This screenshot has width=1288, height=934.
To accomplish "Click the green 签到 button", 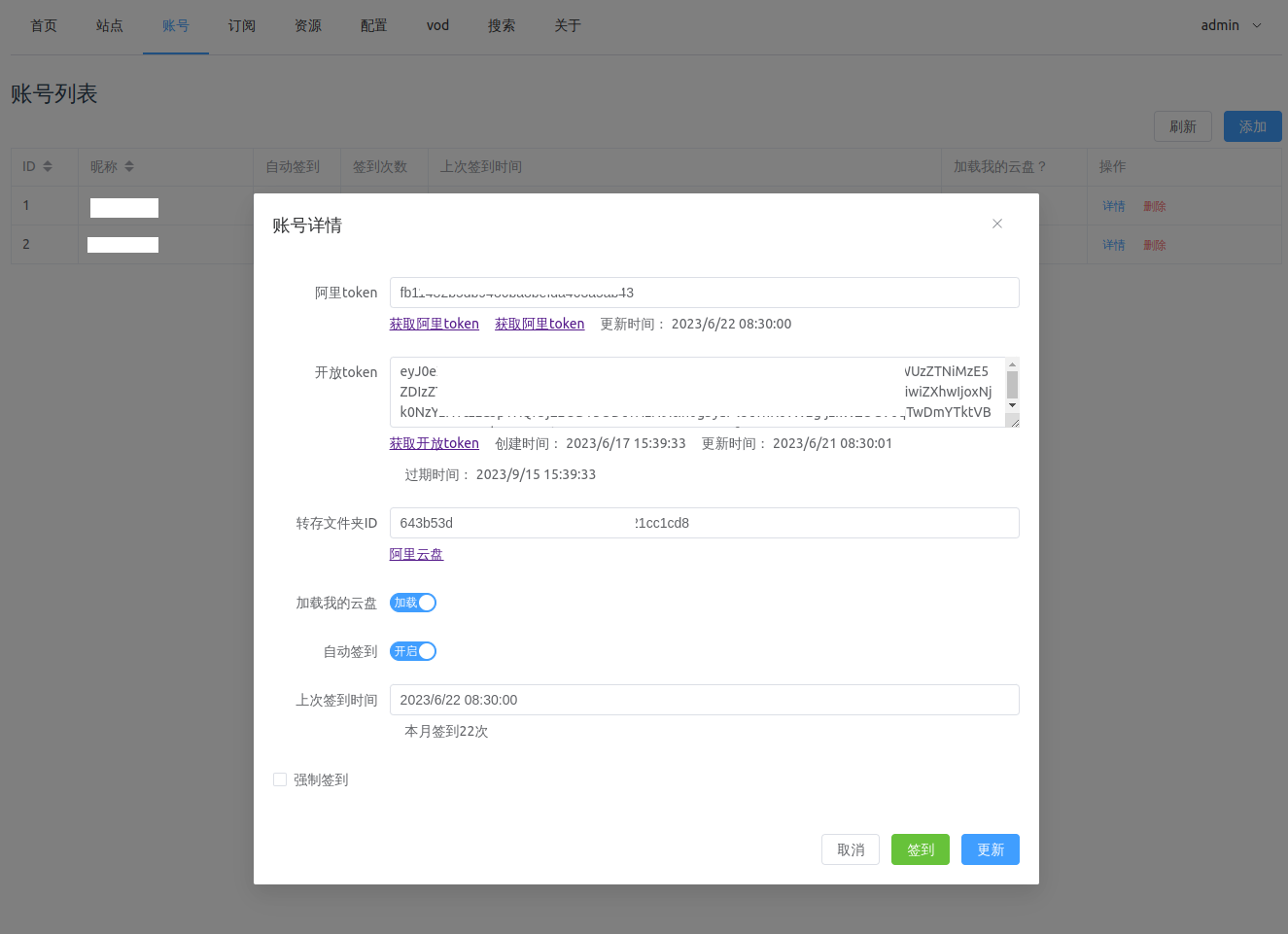I will (921, 849).
